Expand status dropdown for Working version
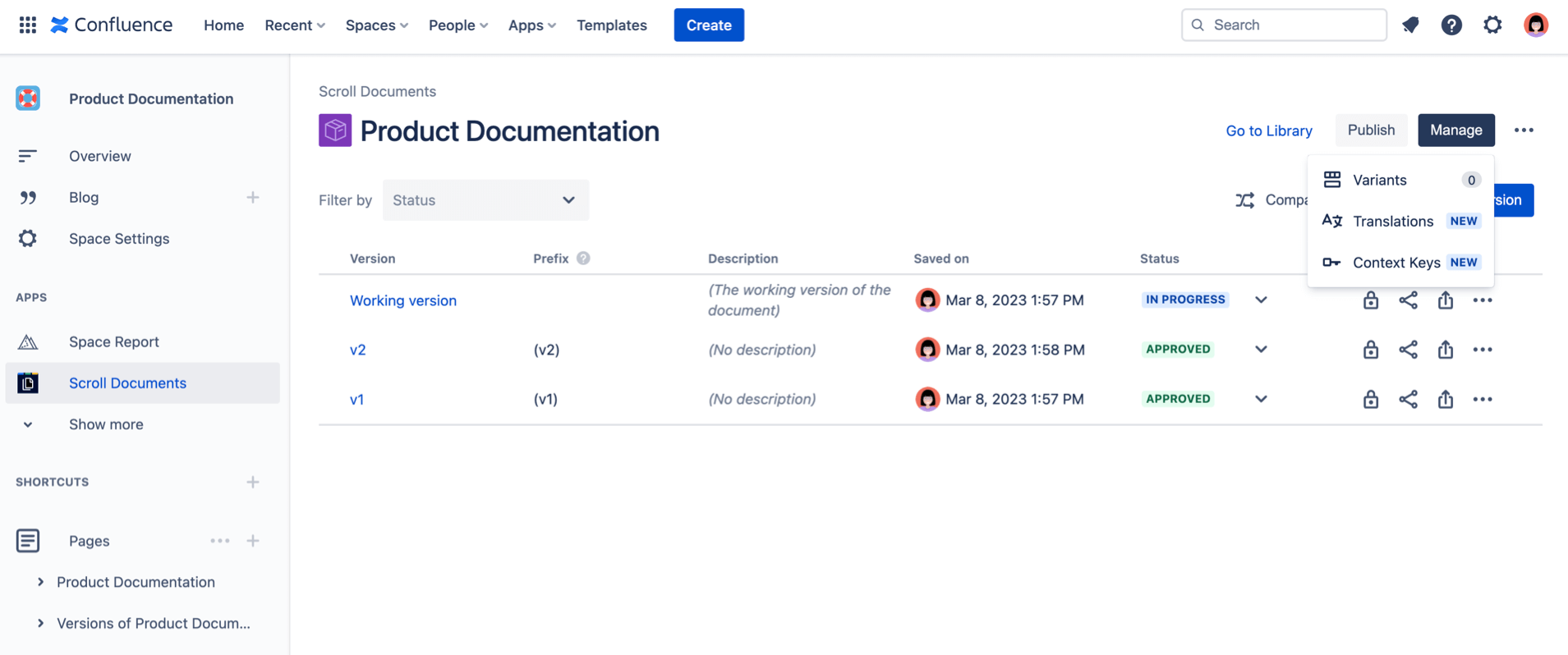Viewport: 1568px width, 655px height. coord(1261,300)
